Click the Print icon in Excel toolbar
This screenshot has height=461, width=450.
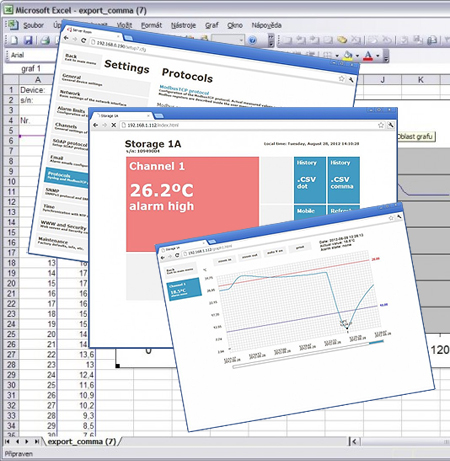pos(45,40)
